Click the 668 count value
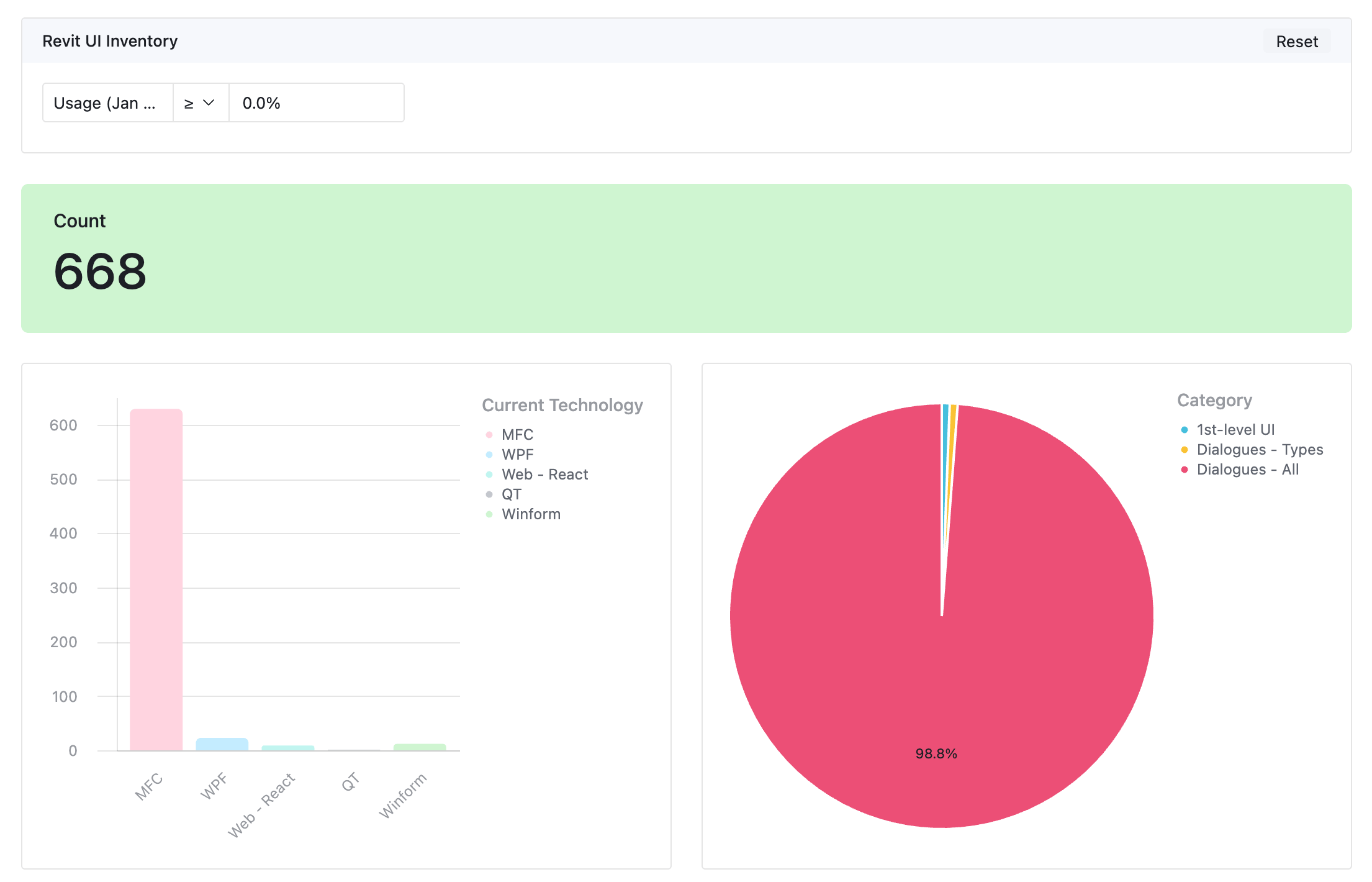This screenshot has width=1372, height=882. (x=100, y=271)
